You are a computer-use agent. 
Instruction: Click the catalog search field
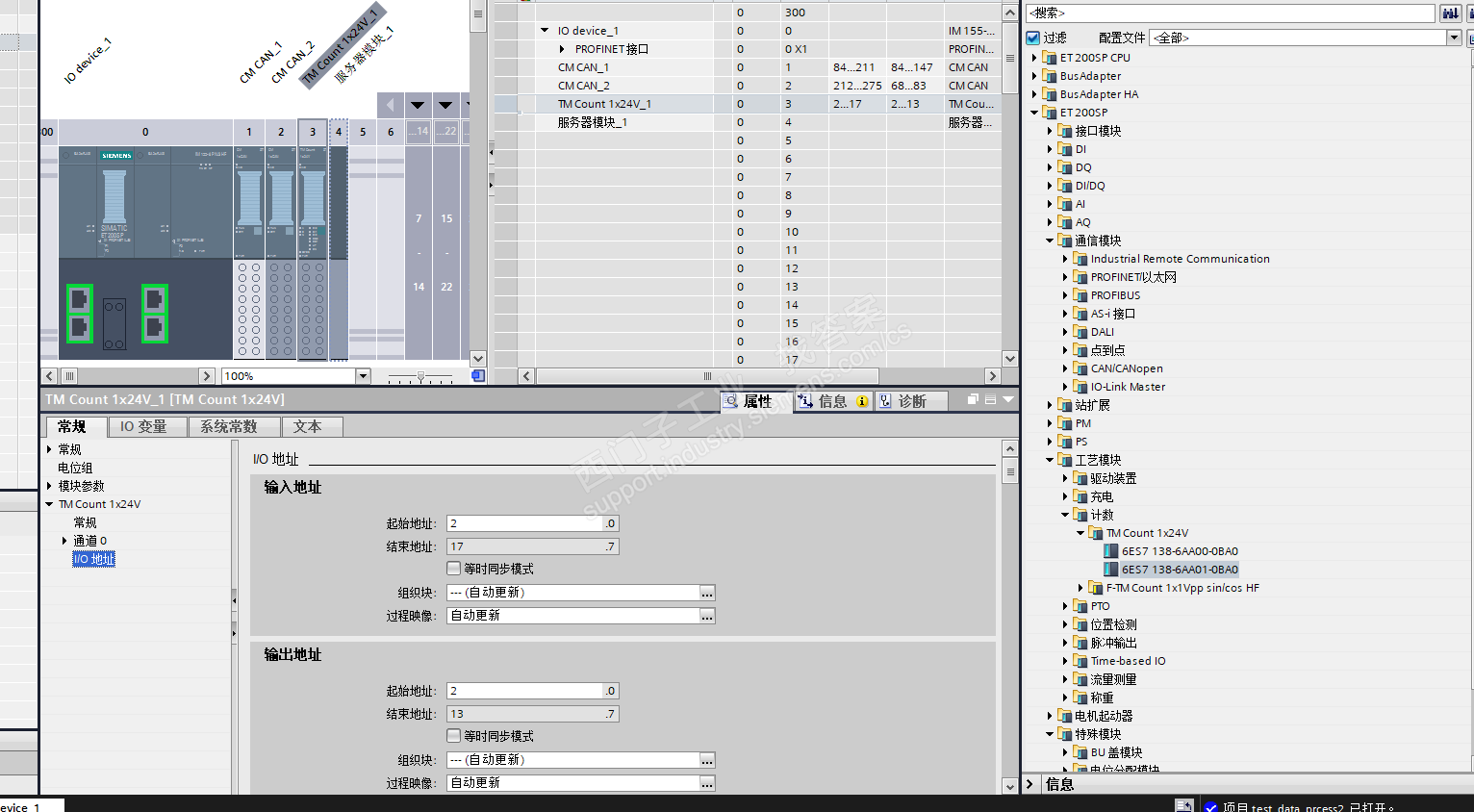(x=1231, y=13)
